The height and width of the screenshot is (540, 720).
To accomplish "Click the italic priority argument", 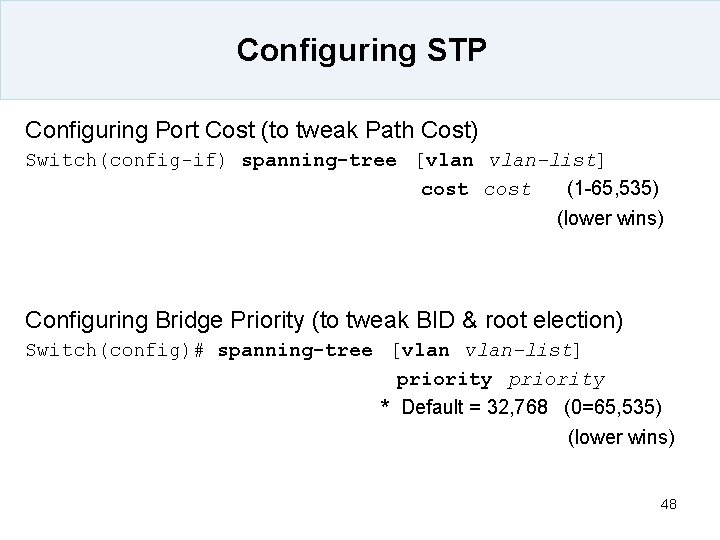I will pyautogui.click(x=557, y=380).
